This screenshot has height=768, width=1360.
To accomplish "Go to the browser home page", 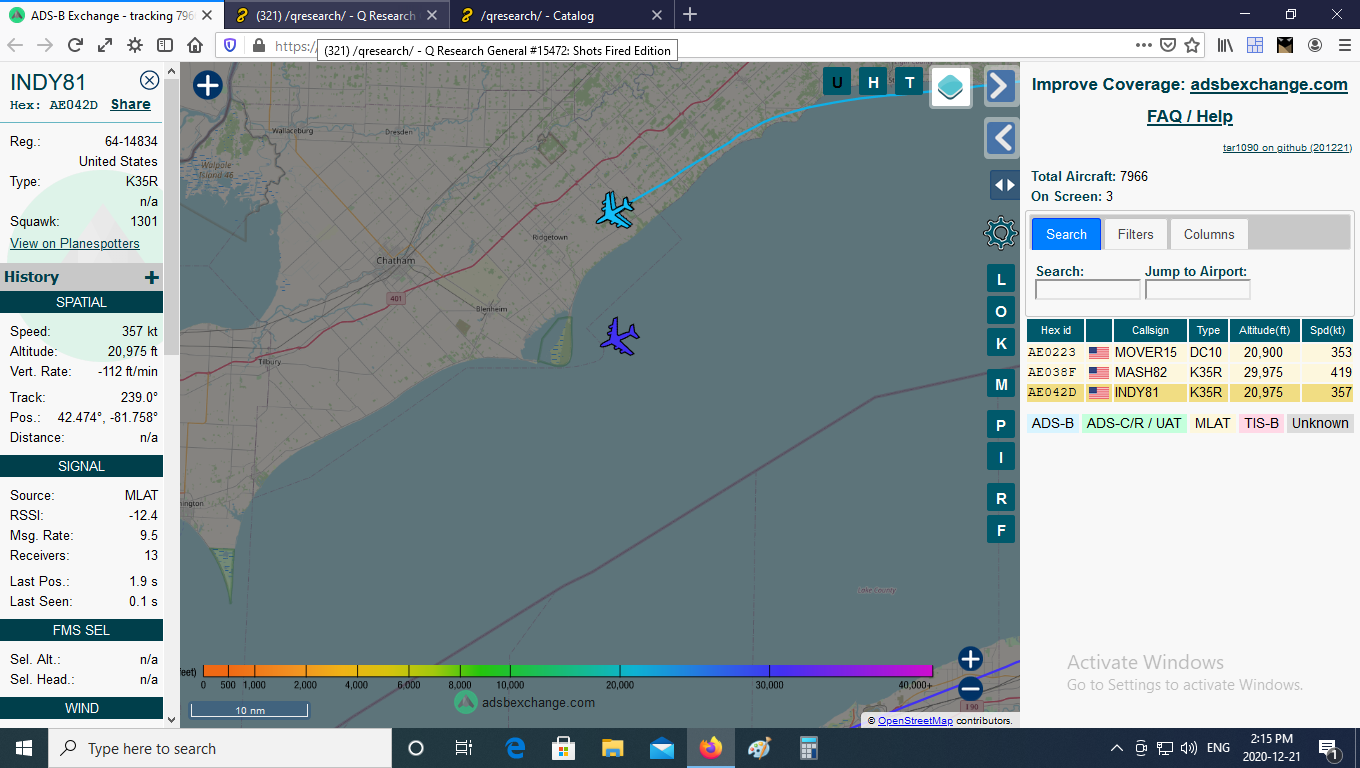I will point(195,45).
